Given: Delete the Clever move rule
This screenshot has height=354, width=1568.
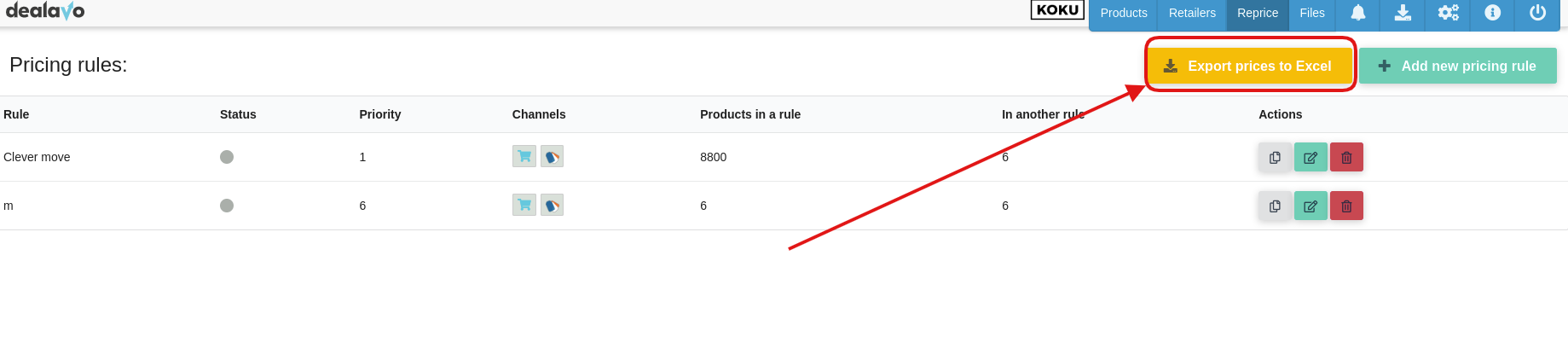Looking at the screenshot, I should [x=1346, y=157].
